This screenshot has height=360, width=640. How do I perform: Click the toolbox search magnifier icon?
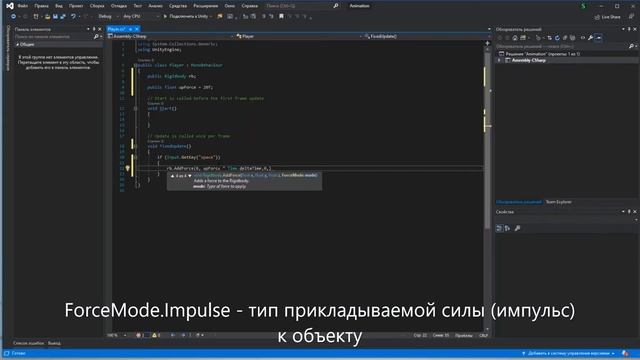[96, 37]
